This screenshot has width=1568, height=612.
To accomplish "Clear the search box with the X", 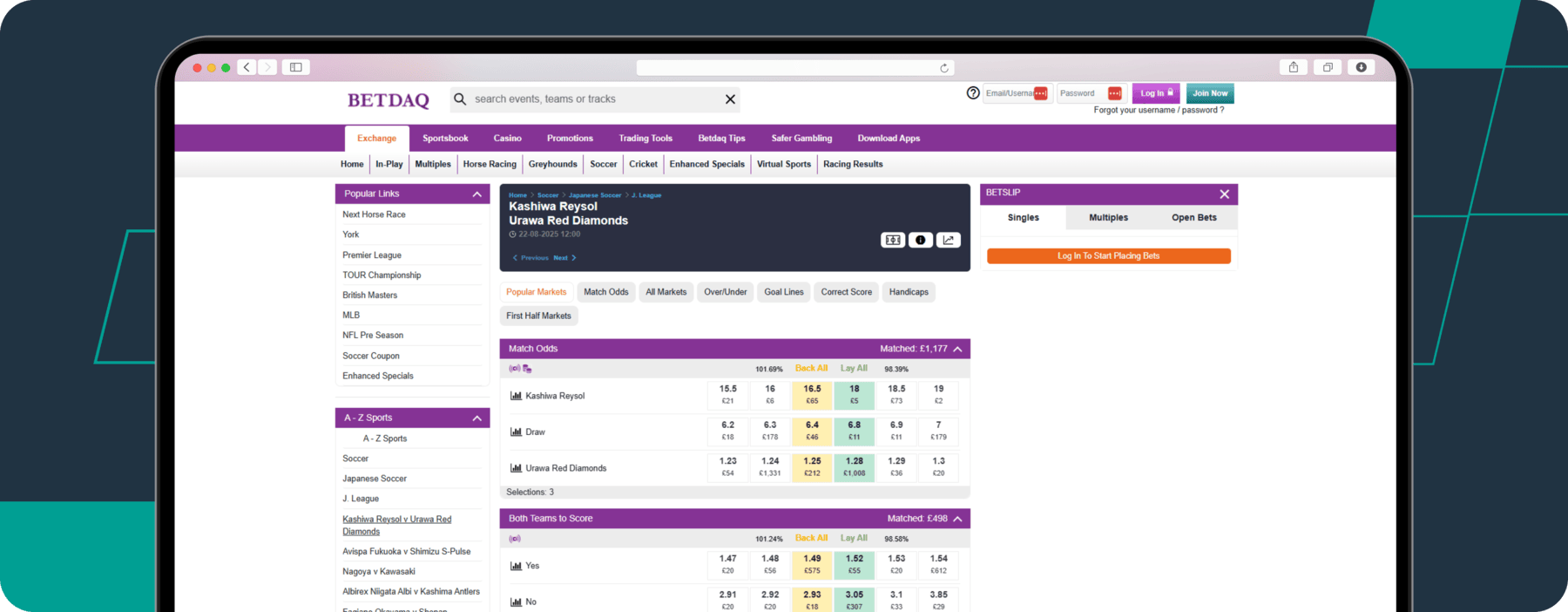I will pos(730,99).
